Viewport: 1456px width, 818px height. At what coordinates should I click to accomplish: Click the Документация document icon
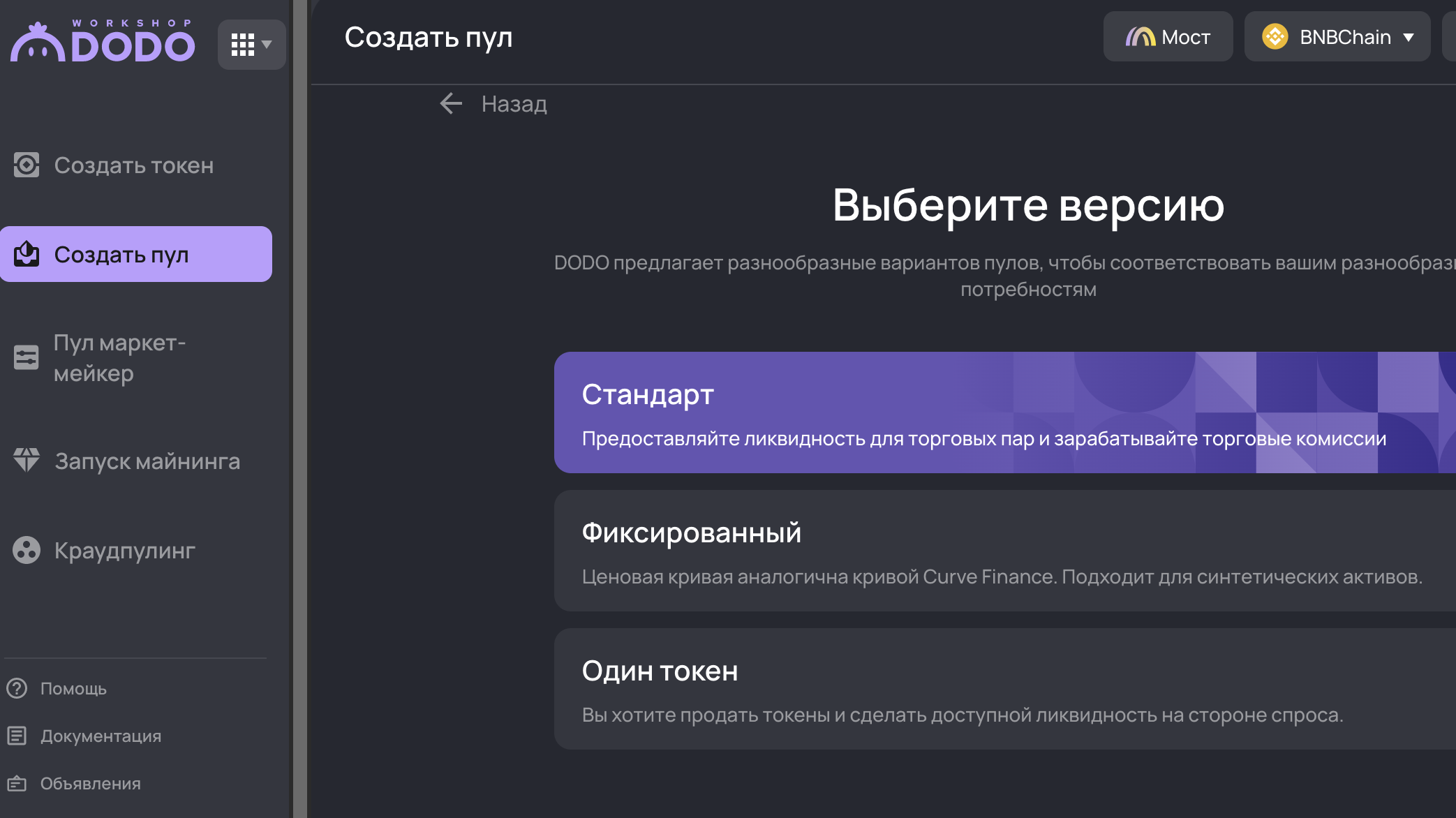point(17,736)
